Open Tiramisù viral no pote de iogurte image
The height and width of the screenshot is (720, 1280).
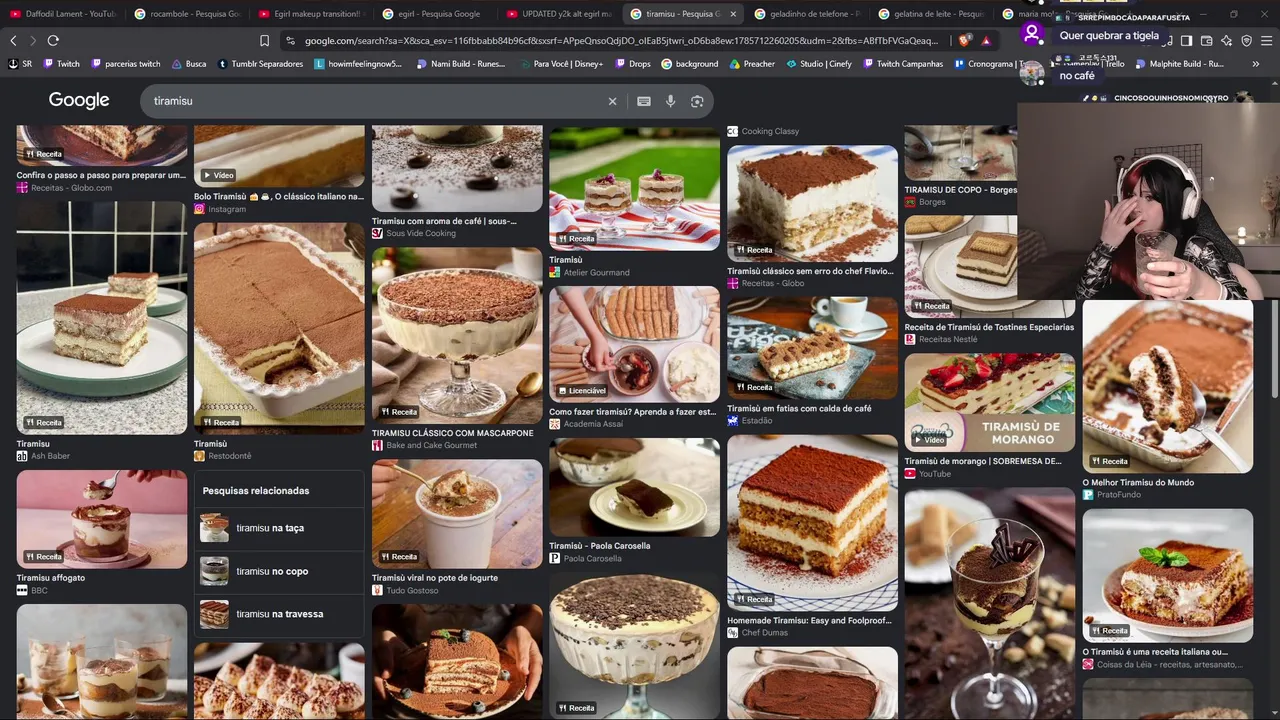pyautogui.click(x=457, y=514)
